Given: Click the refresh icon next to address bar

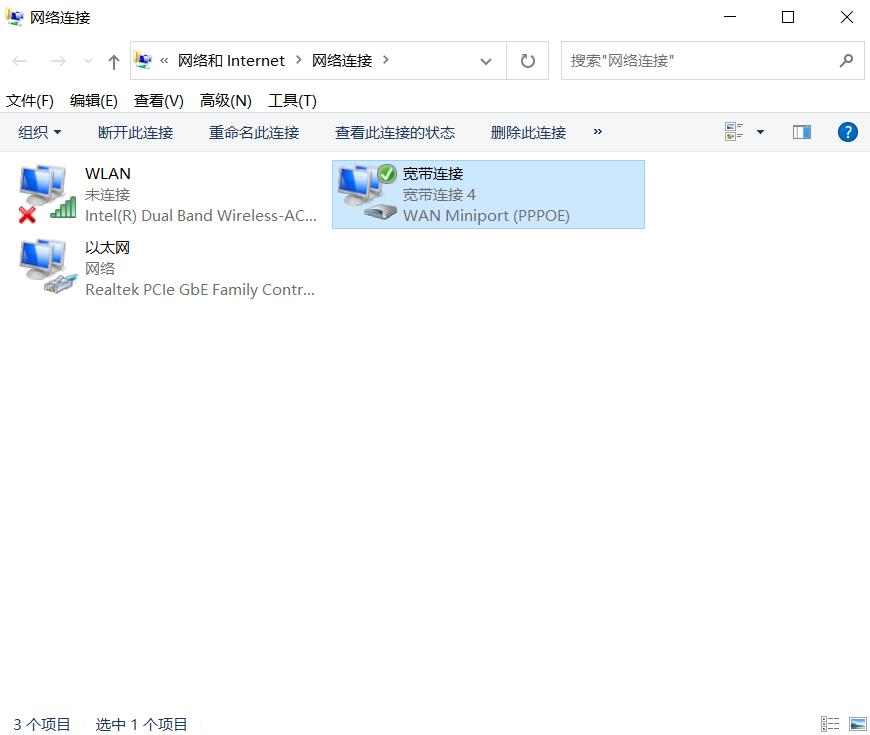Looking at the screenshot, I should pyautogui.click(x=527, y=60).
